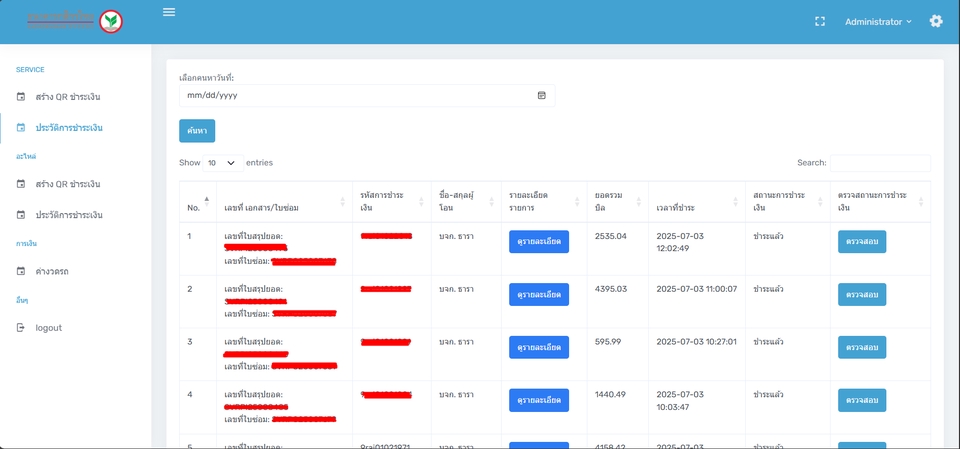Toggle fullscreen mode icon

coord(820,21)
